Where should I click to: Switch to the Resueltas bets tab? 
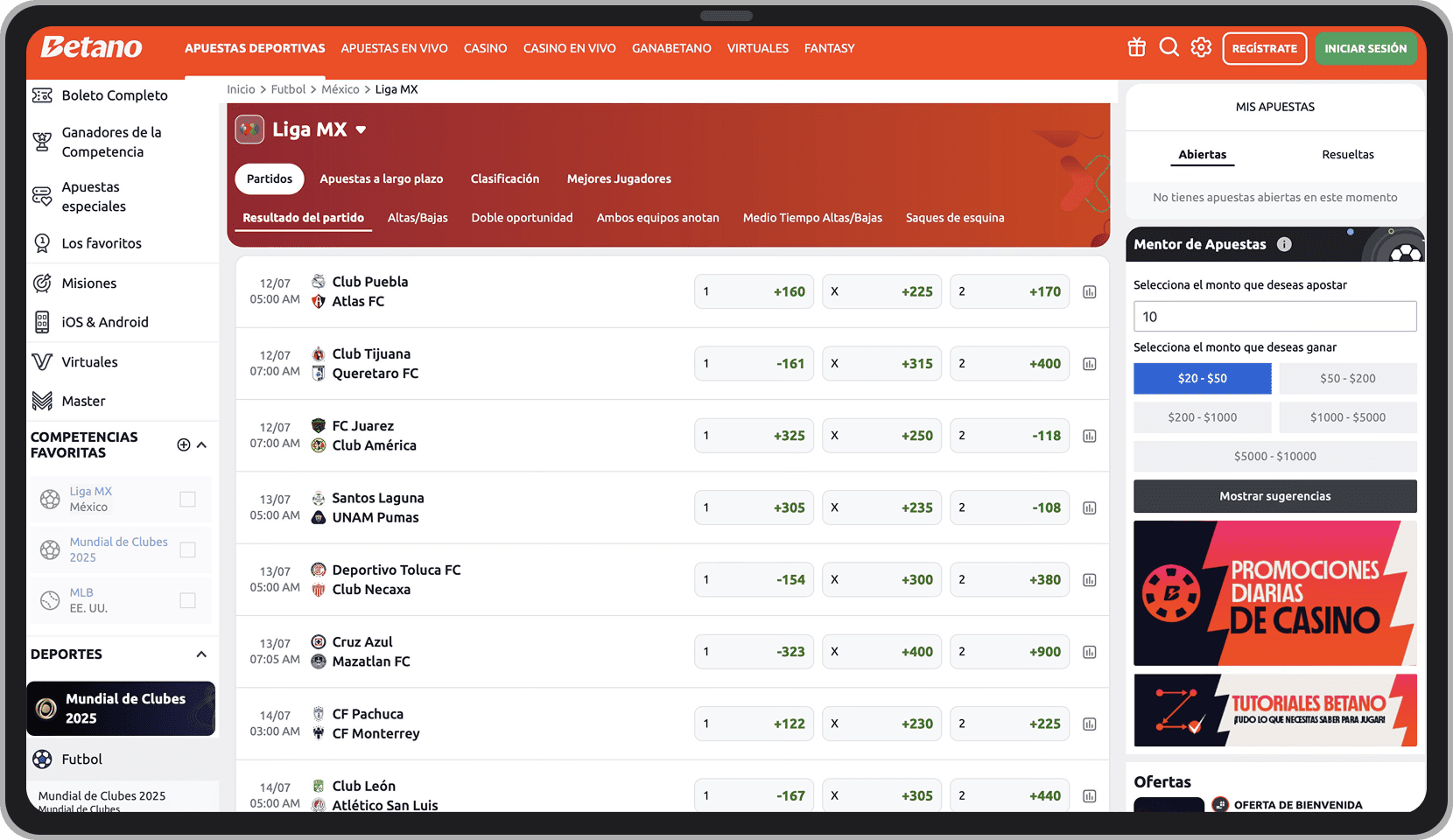1348,155
